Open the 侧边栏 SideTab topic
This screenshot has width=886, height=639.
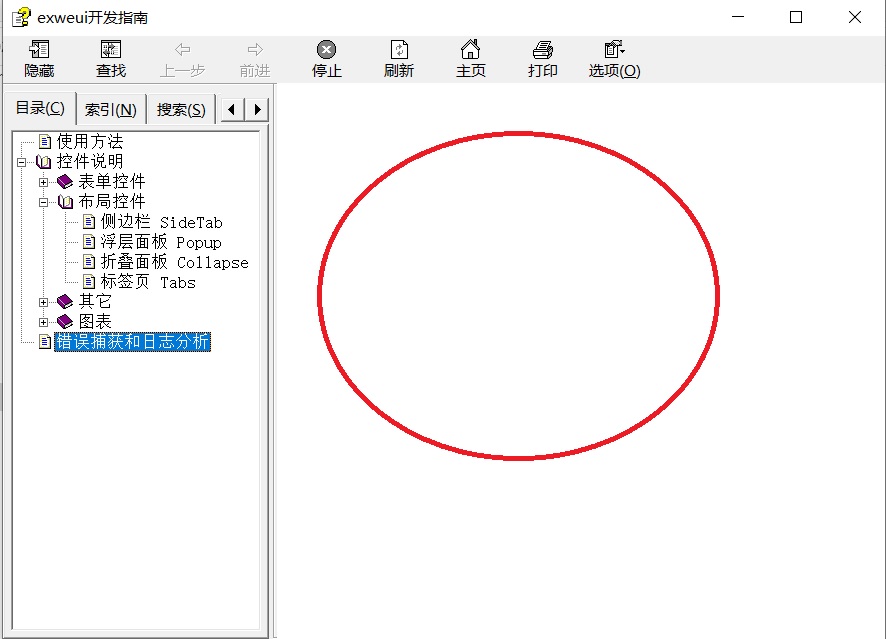click(x=162, y=222)
